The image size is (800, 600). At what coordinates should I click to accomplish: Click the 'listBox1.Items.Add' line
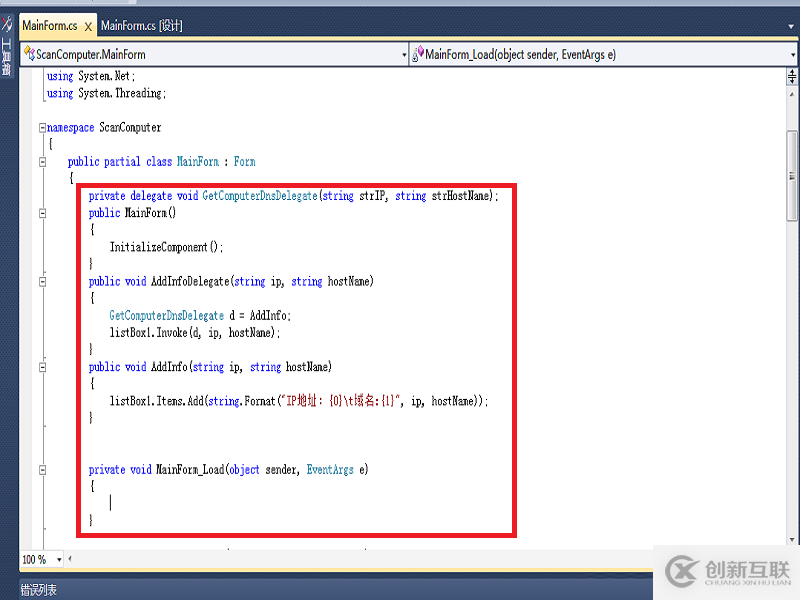[298, 402]
